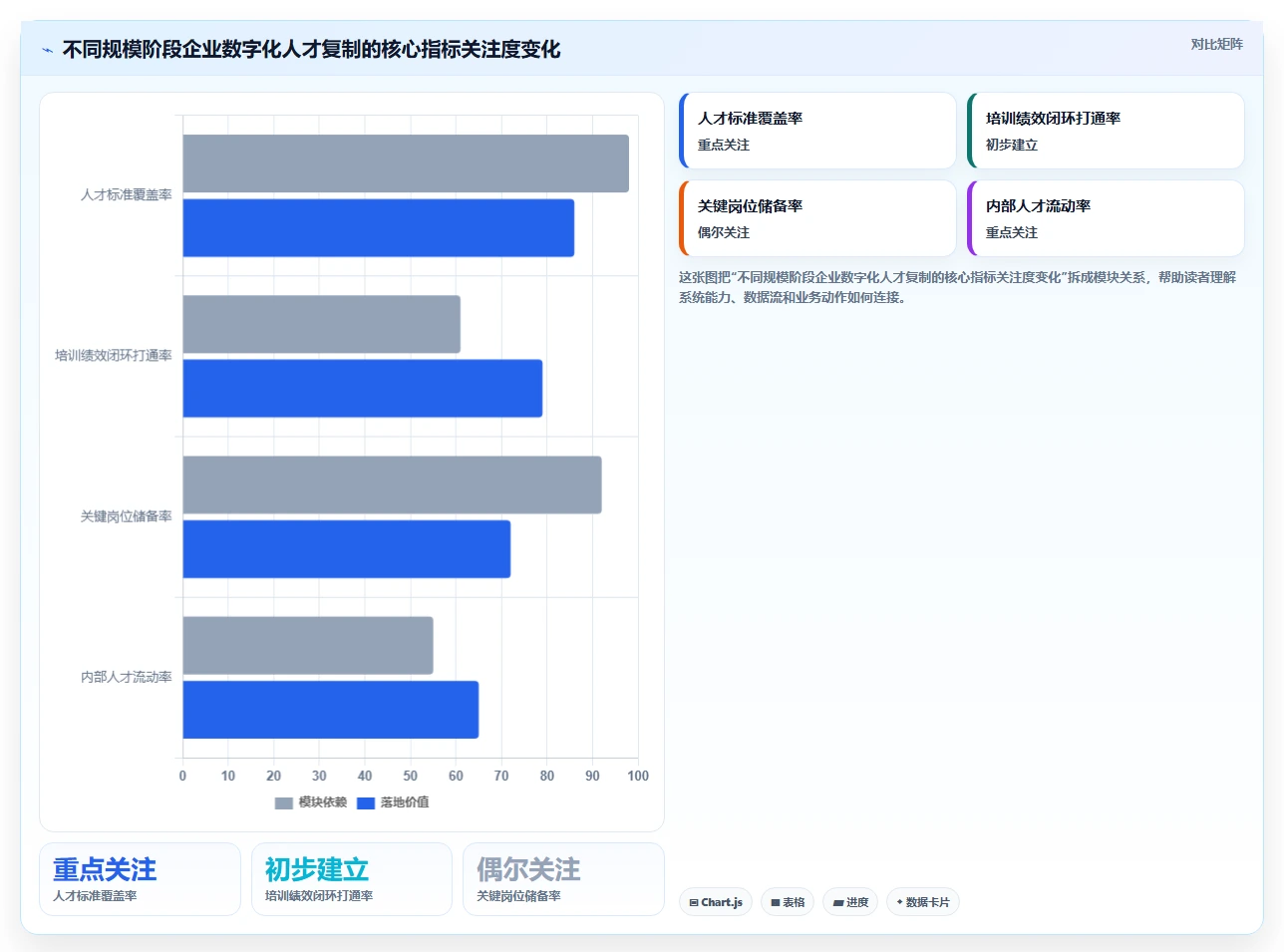
Task: Click the x-axis value 100
Action: [638, 776]
